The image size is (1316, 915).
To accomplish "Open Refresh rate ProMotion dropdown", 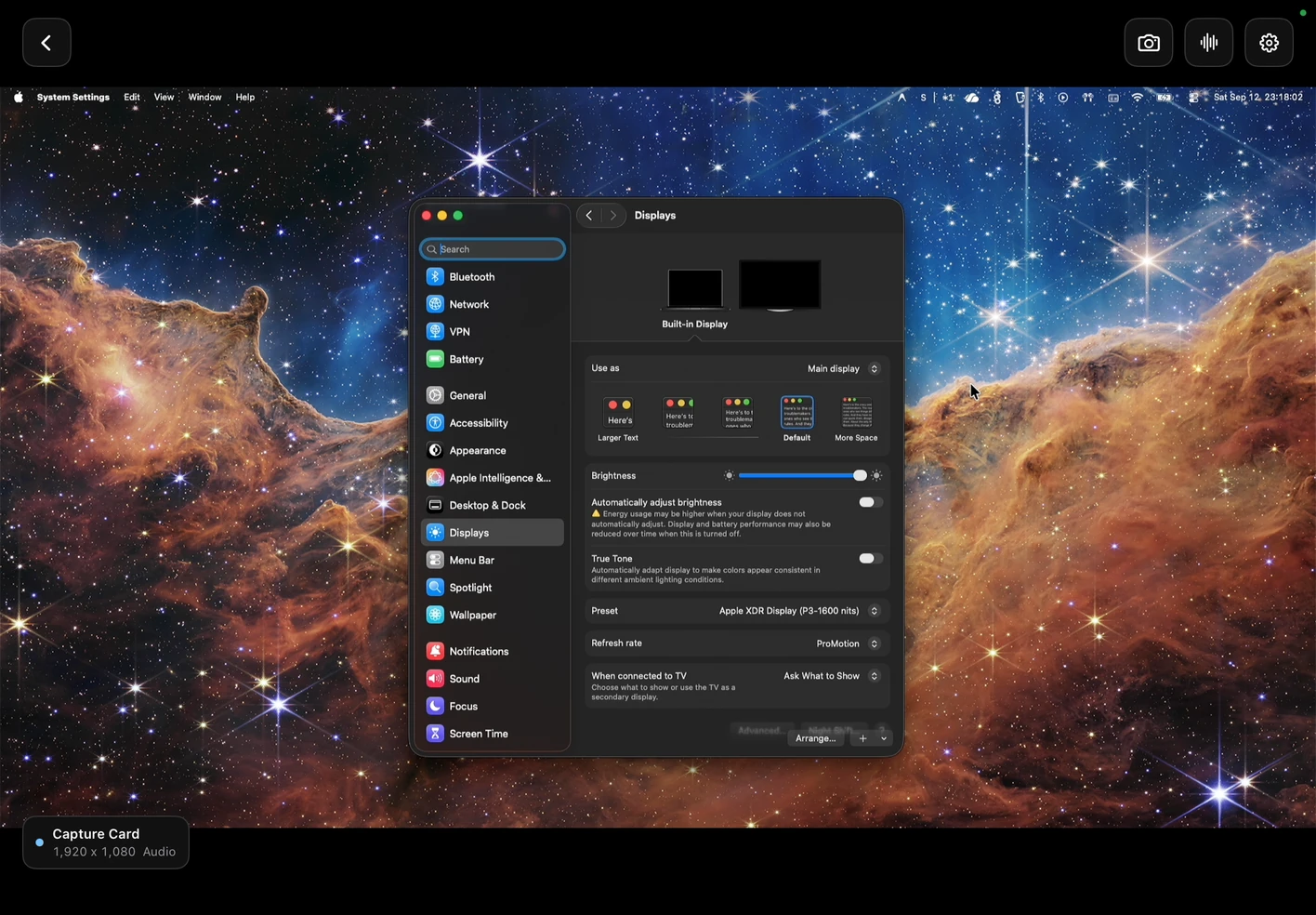I will coord(847,643).
